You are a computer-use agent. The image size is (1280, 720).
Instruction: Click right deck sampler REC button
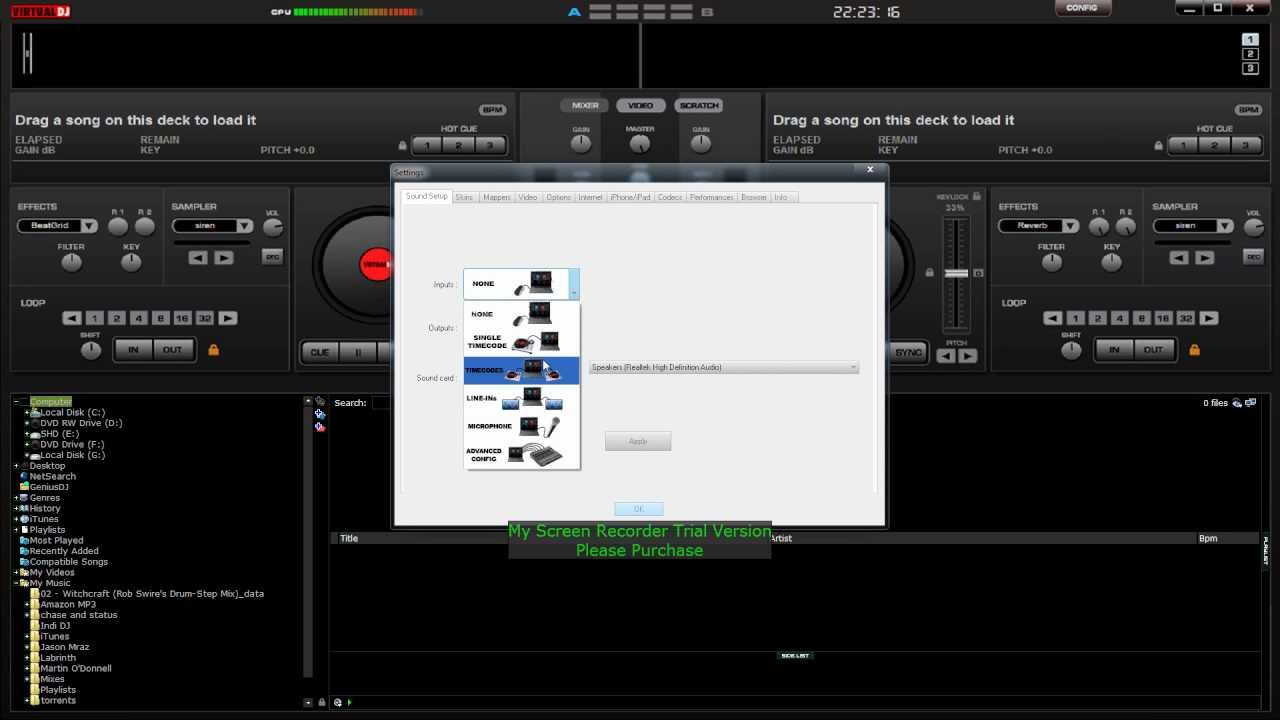(x=1253, y=257)
